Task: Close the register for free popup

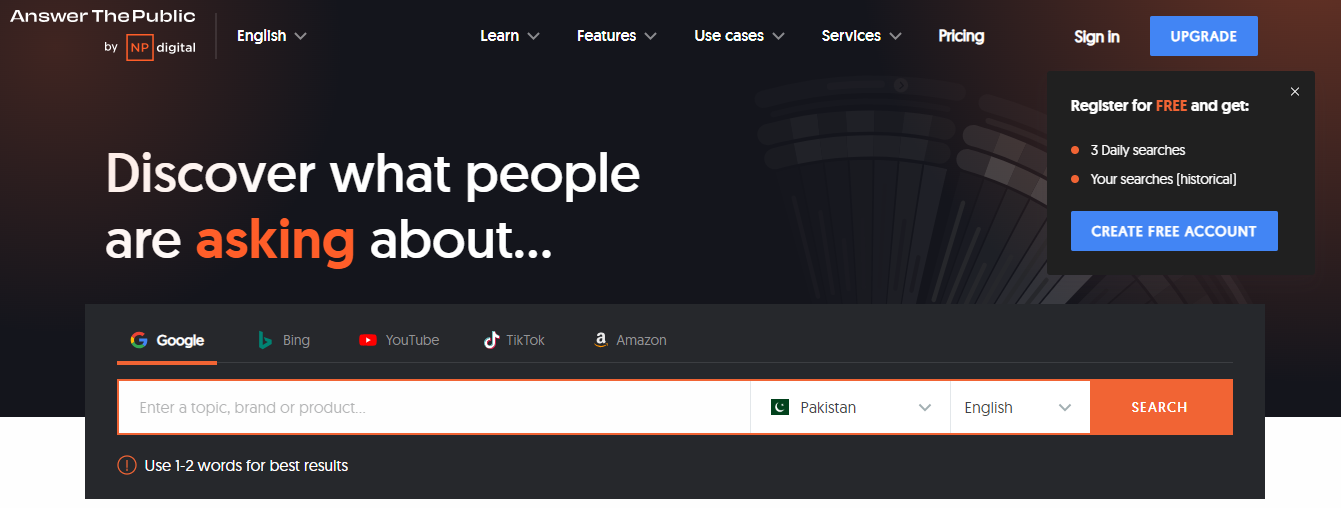Action: point(1295,91)
